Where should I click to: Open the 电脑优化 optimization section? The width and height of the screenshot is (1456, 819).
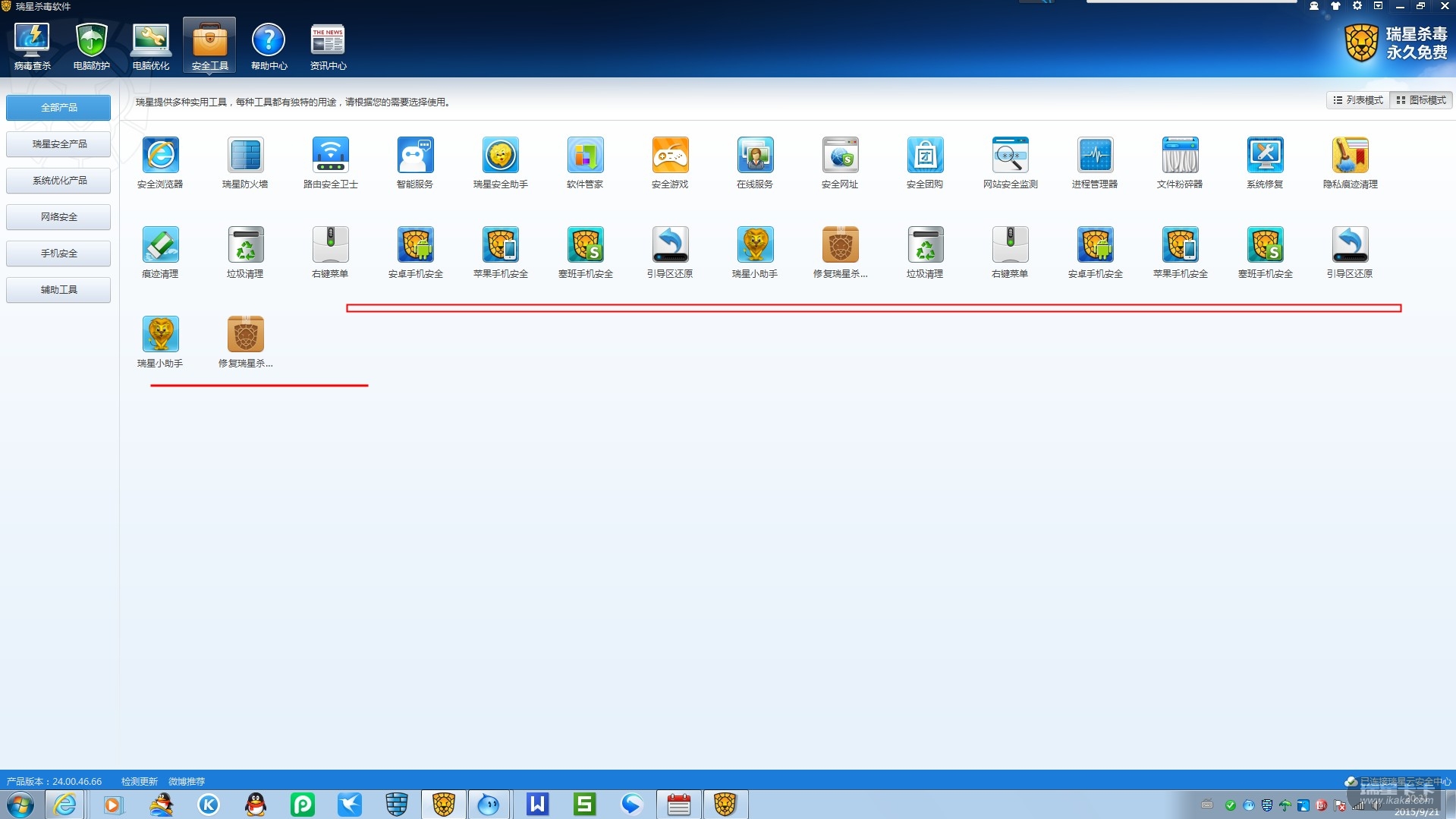coord(150,46)
